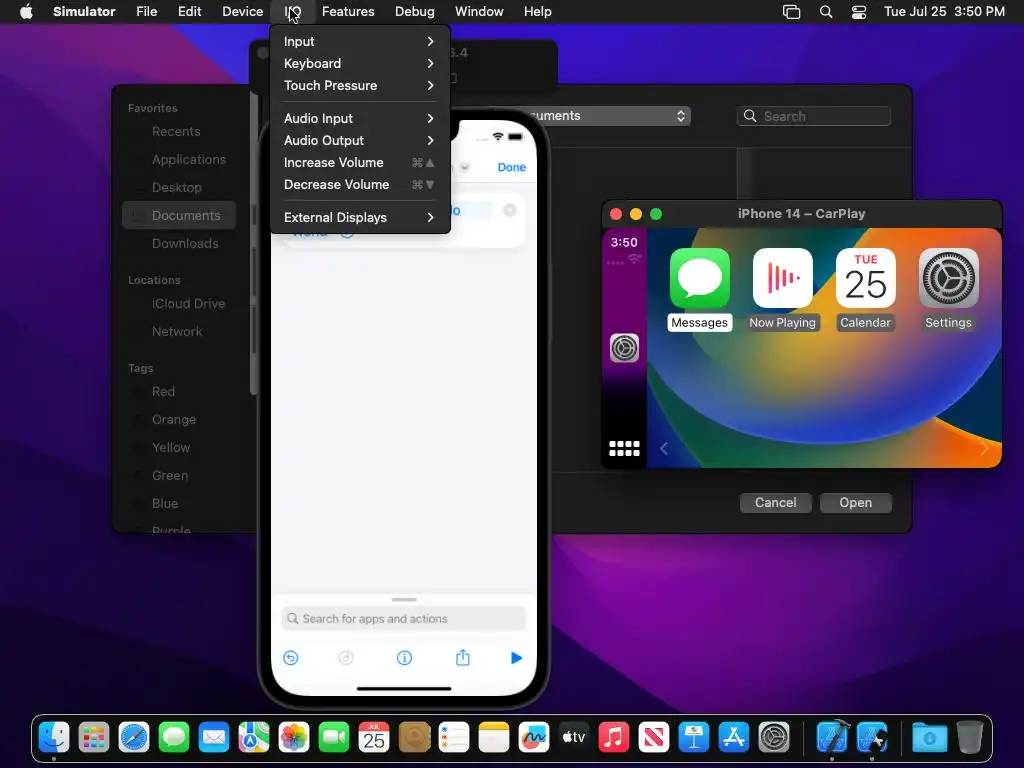Open Reminders from the Dock
1024x768 pixels.
[x=454, y=738]
